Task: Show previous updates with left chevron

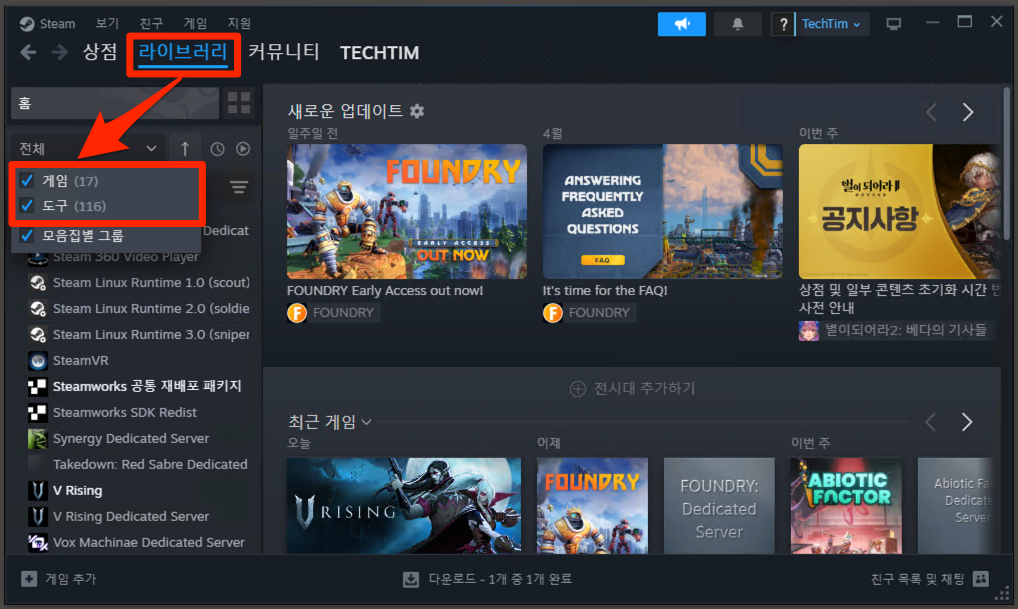Action: [x=932, y=112]
